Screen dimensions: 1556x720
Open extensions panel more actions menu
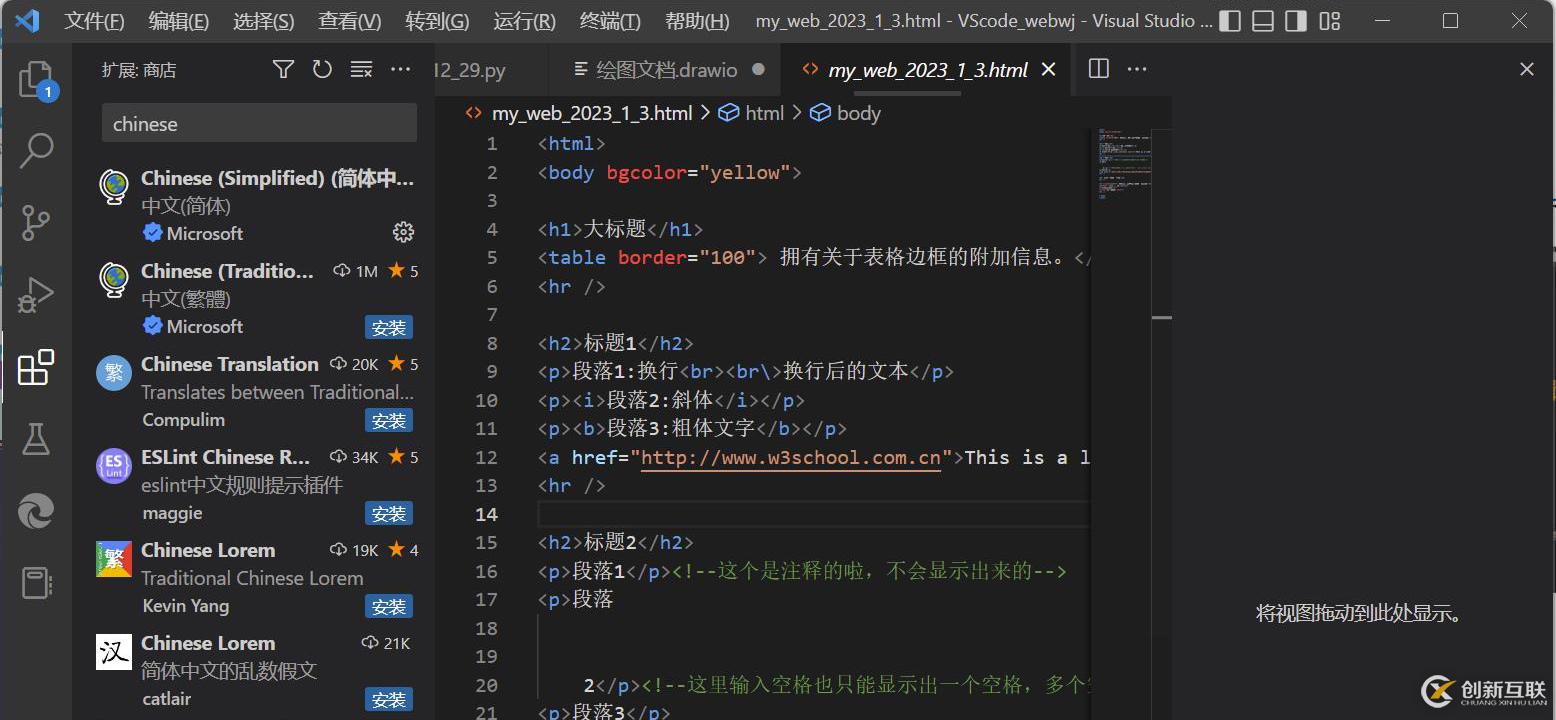tap(400, 69)
